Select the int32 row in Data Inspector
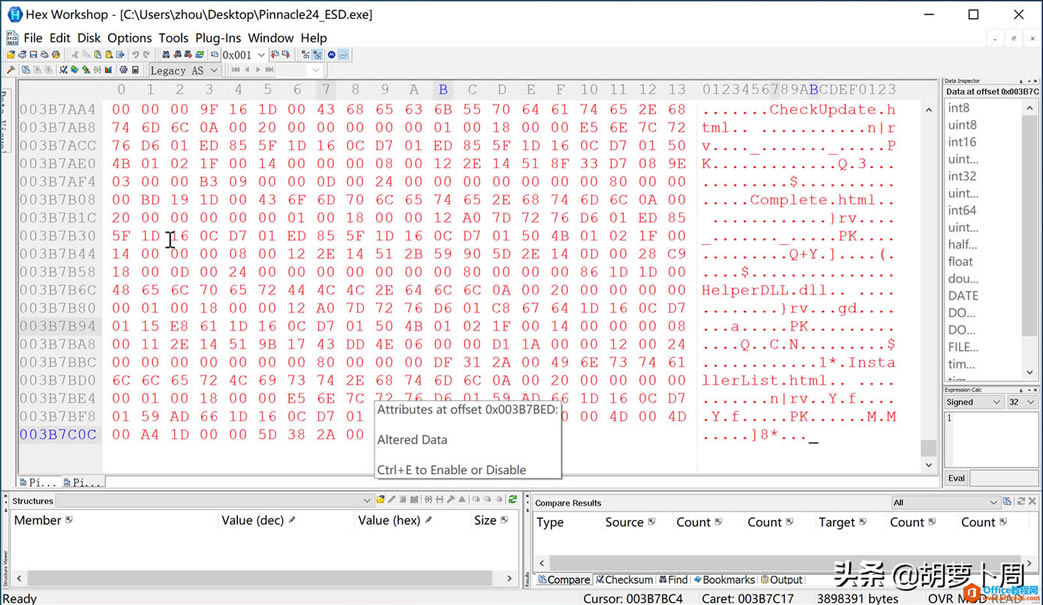1043x605 pixels. coord(962,176)
